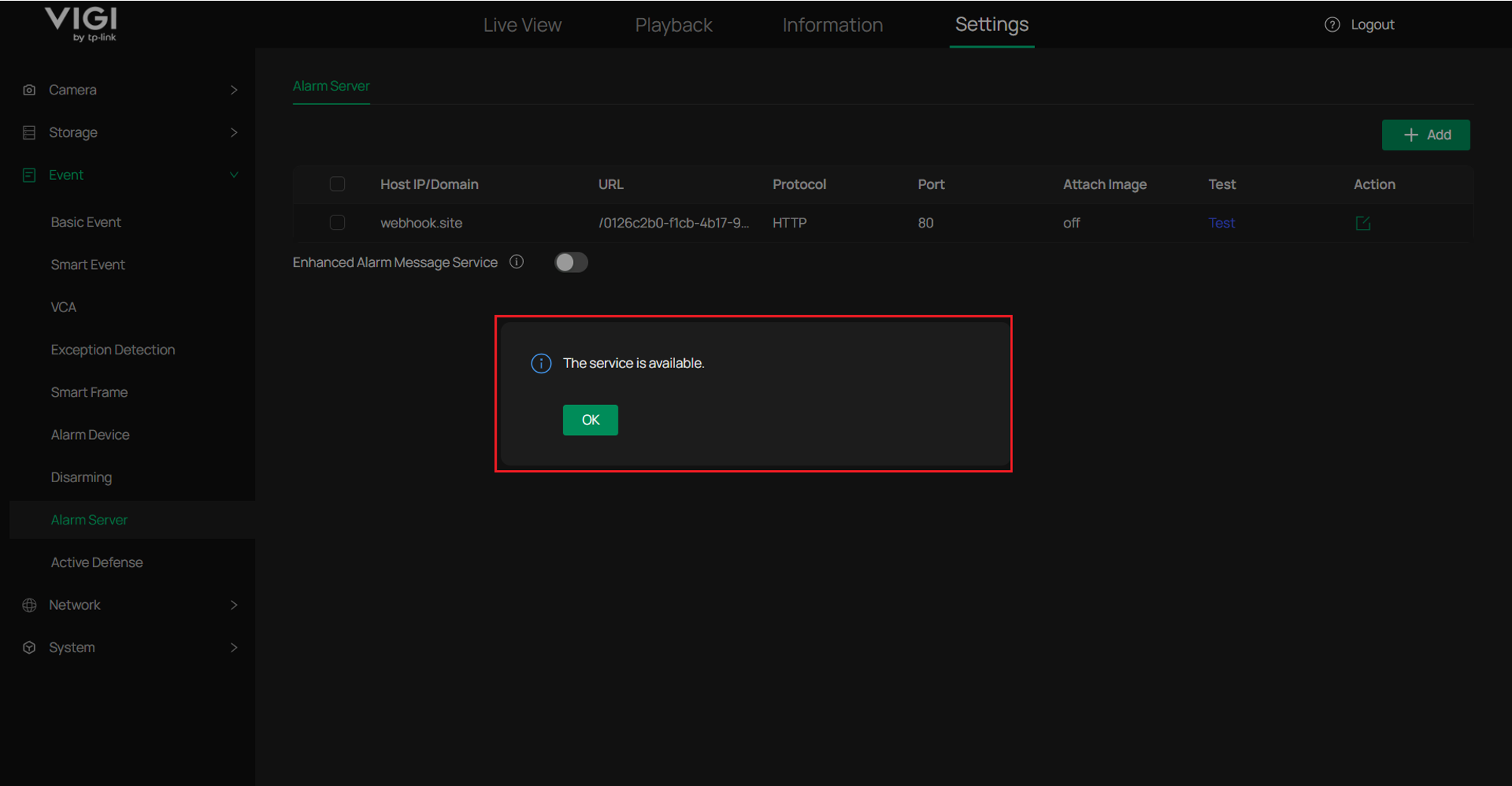Viewport: 1512px width, 786px height.
Task: Toggle Enhanced Alarm Message Service switch
Action: pyautogui.click(x=571, y=262)
